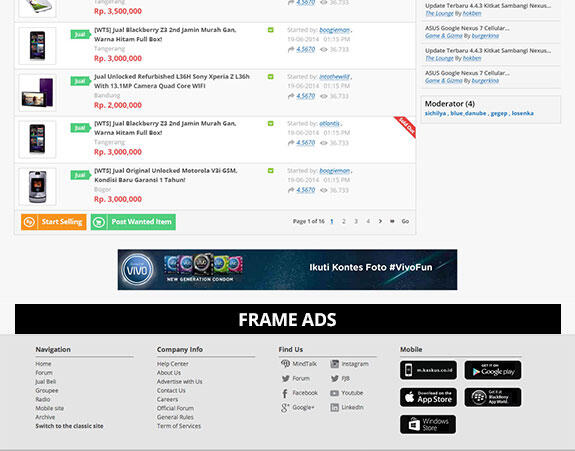Click small green icon in Motorola V3i row
The image size is (575, 451).
pyautogui.click(x=271, y=170)
